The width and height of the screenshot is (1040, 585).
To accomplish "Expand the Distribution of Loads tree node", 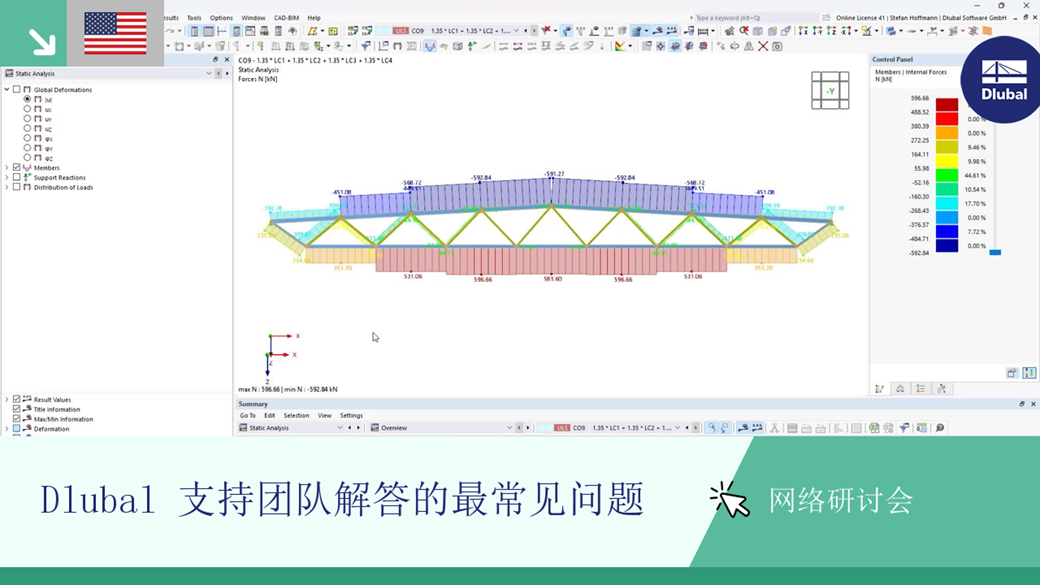I will [7, 187].
